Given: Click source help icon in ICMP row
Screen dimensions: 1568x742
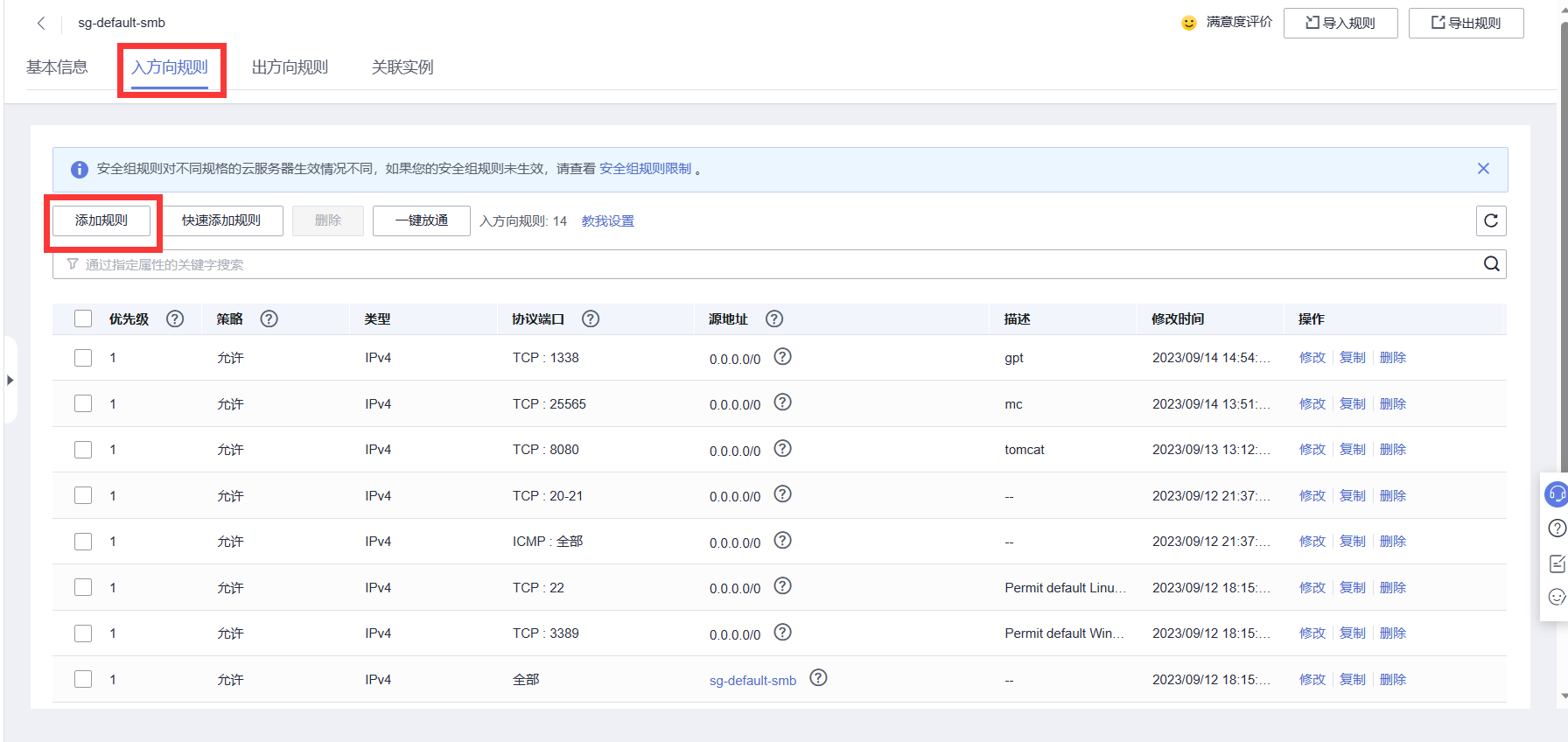Looking at the screenshot, I should point(783,540).
